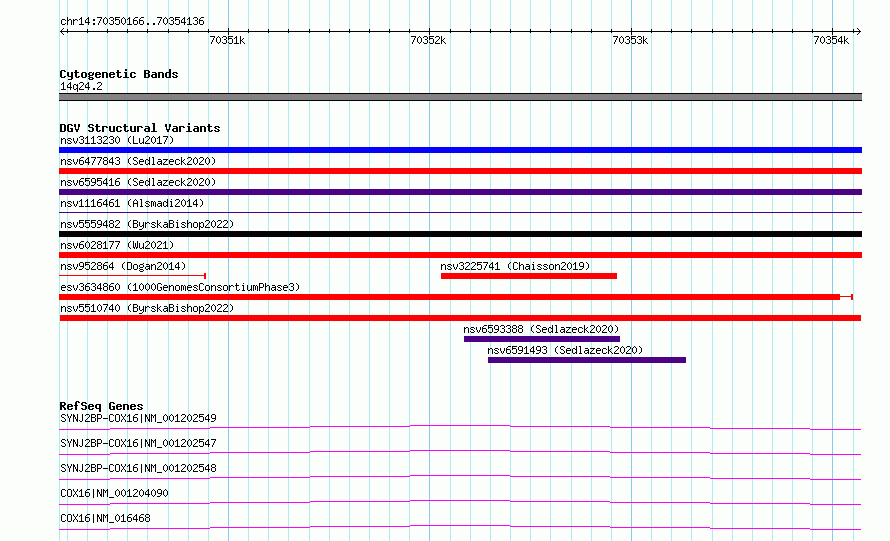Open the nsv6593388 (Sedlazeck2020) label

541,329
